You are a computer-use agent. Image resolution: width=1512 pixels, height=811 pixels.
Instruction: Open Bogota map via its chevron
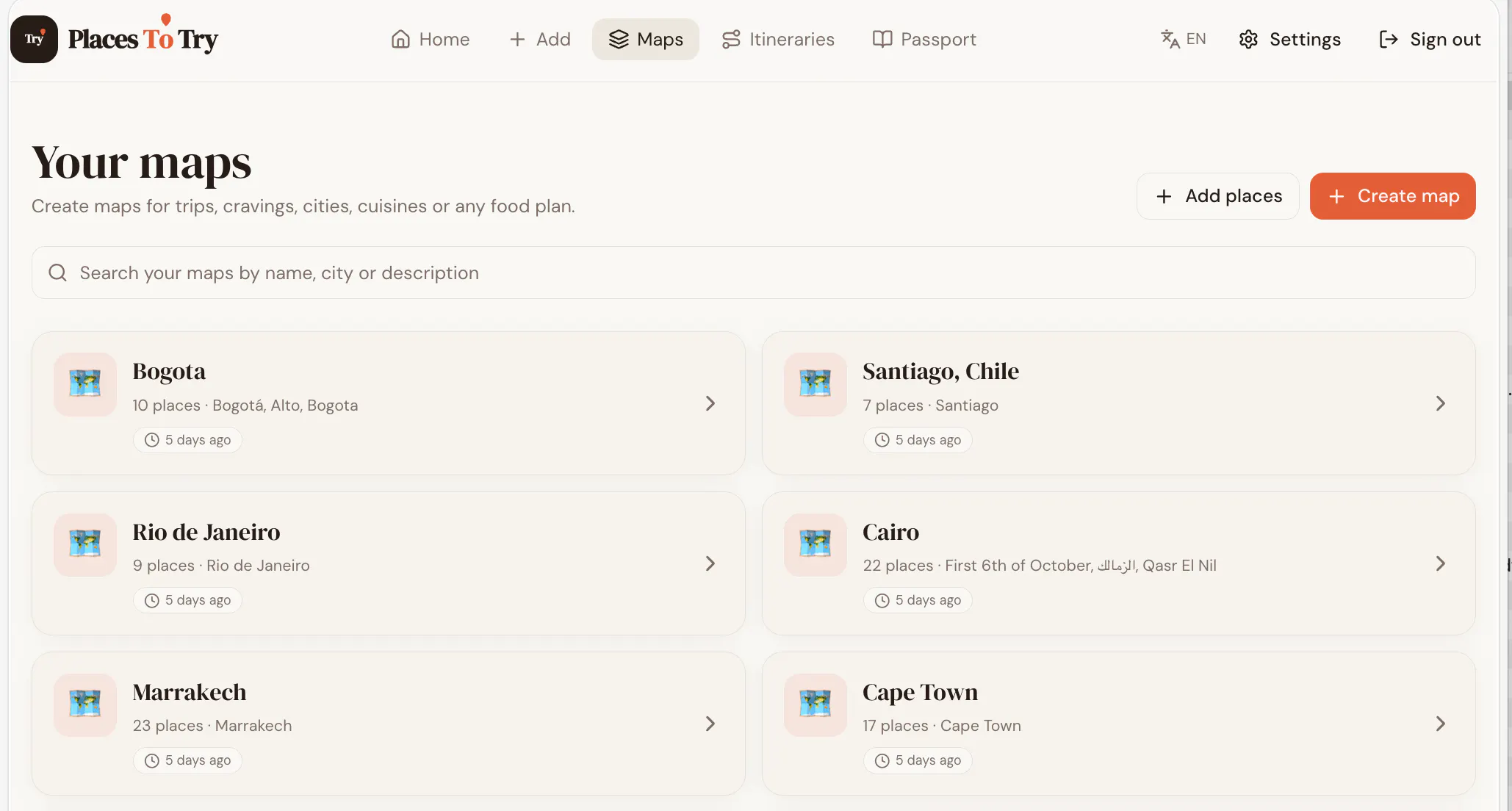[x=710, y=403]
